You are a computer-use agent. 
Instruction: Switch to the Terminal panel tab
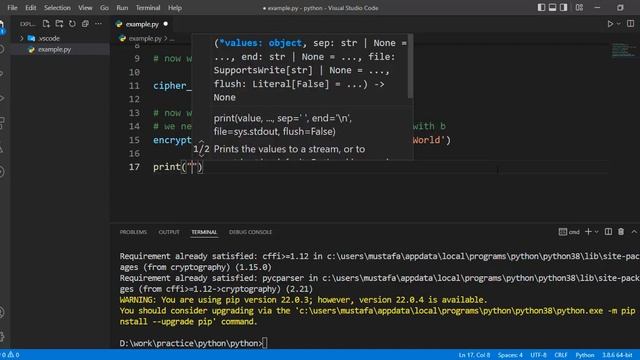click(x=204, y=232)
